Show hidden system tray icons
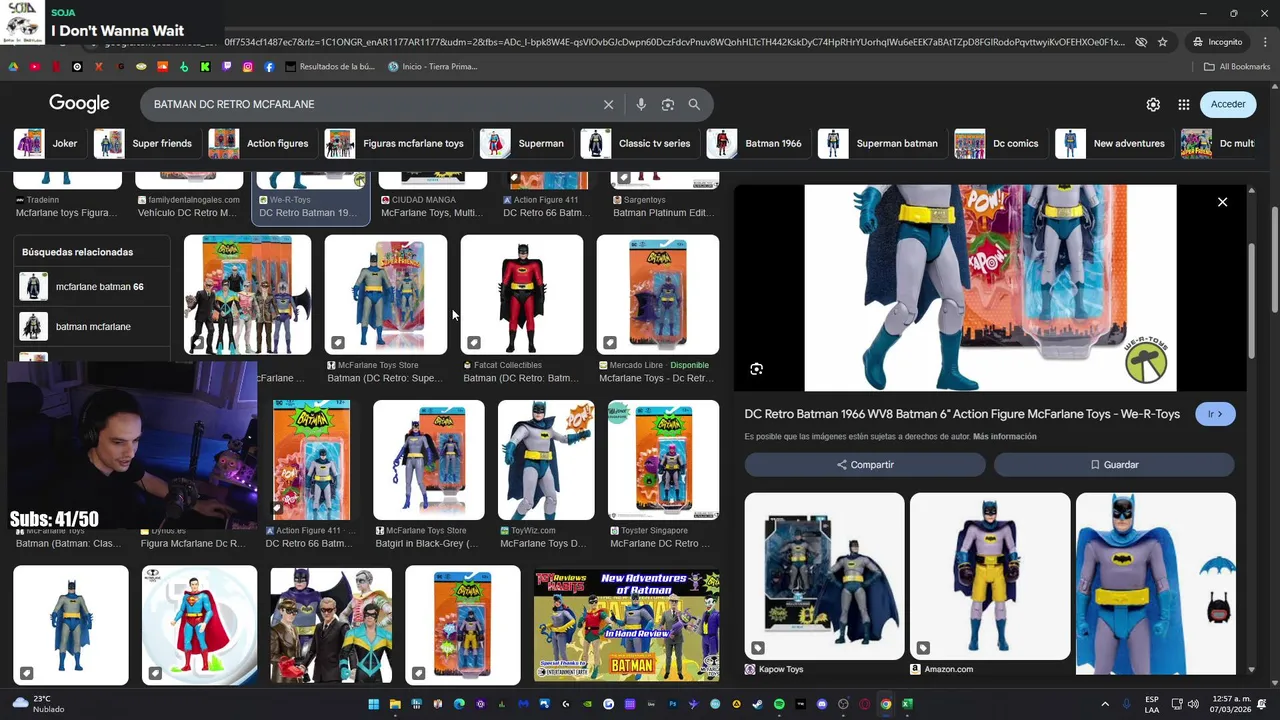Image resolution: width=1280 pixels, height=720 pixels. [x=1105, y=704]
